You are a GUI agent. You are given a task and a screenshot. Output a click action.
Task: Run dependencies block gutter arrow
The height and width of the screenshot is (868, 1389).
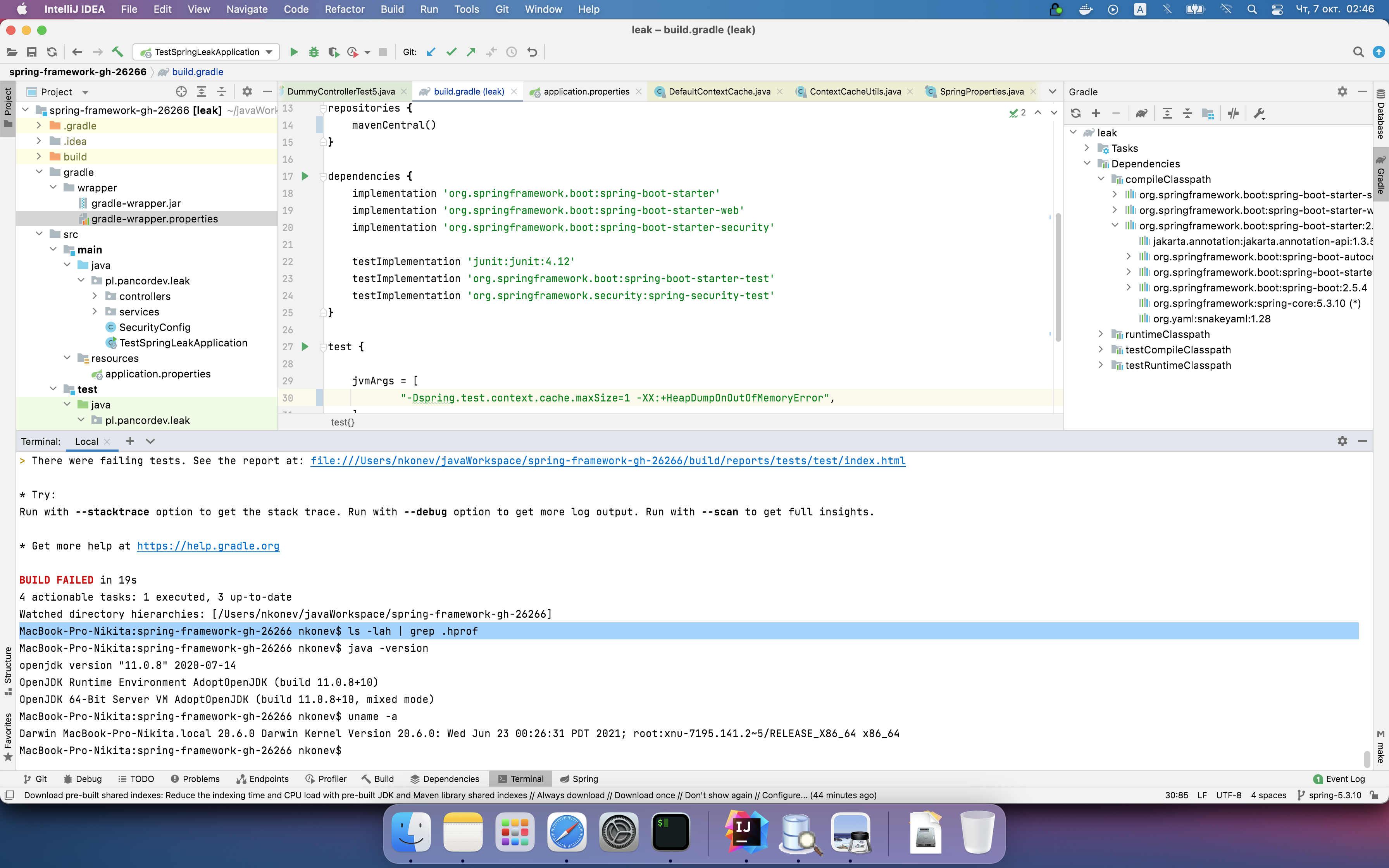point(305,176)
